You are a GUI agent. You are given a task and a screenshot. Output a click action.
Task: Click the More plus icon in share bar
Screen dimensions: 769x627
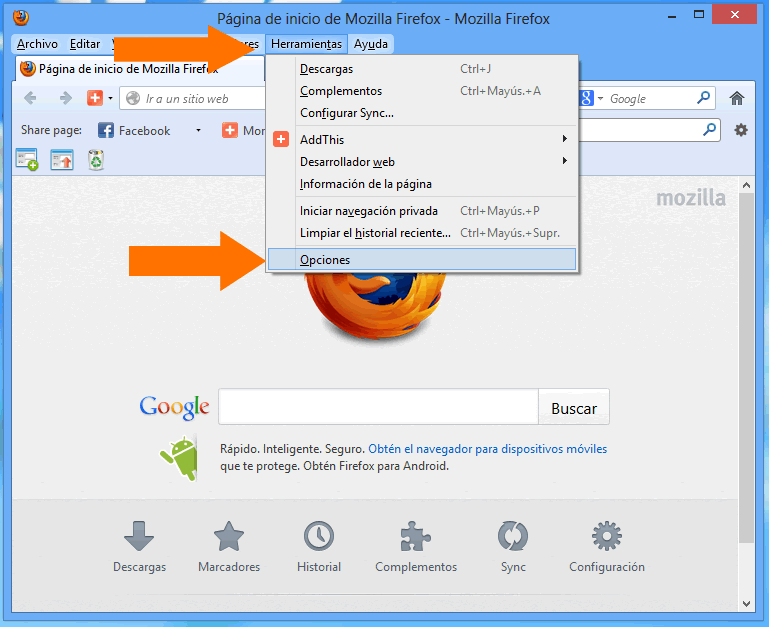coord(230,131)
